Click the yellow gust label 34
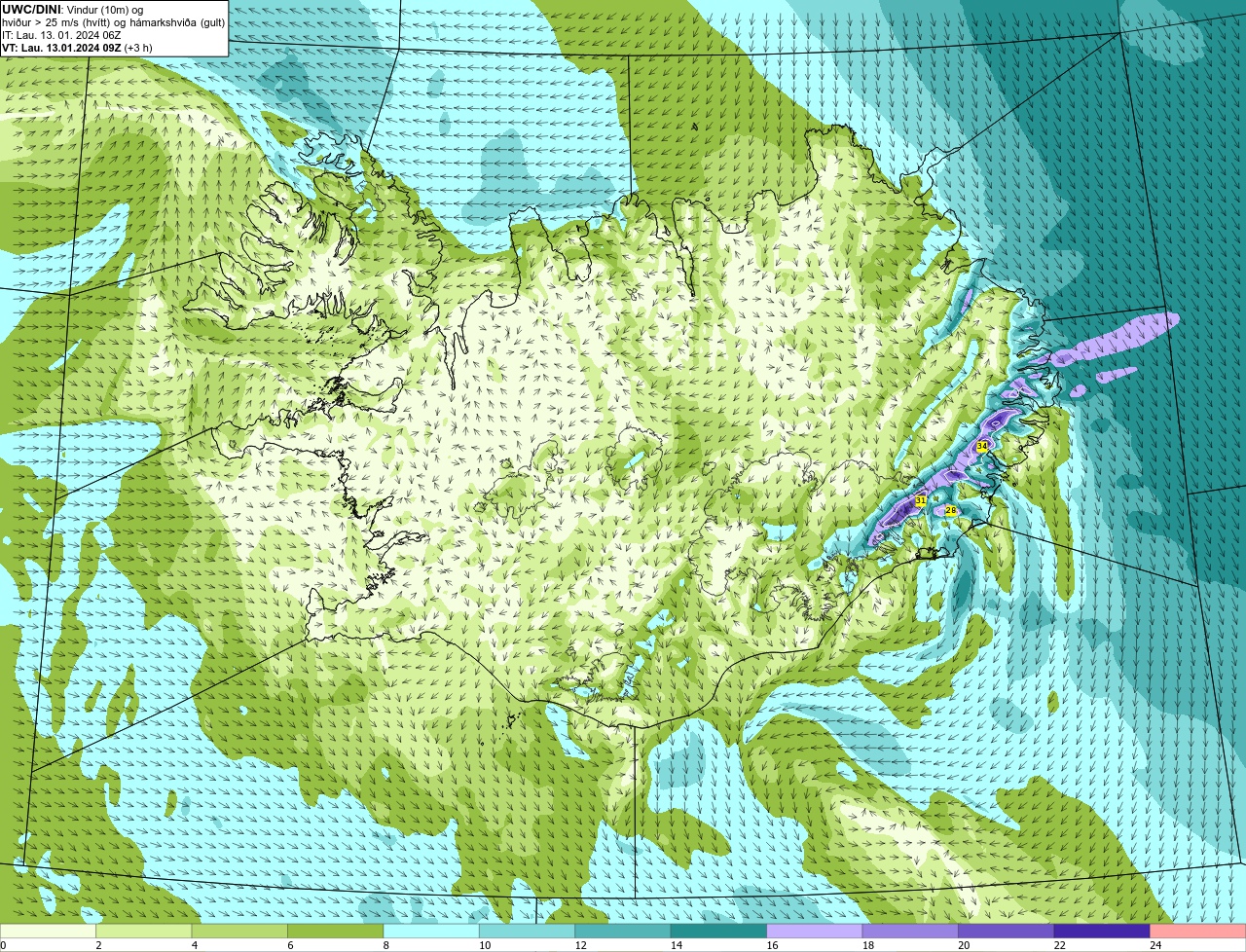 (x=982, y=446)
